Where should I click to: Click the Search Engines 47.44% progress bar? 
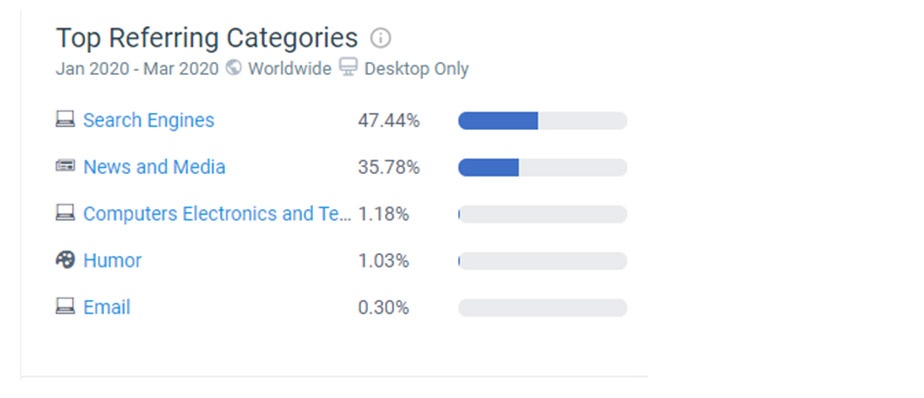(543, 120)
